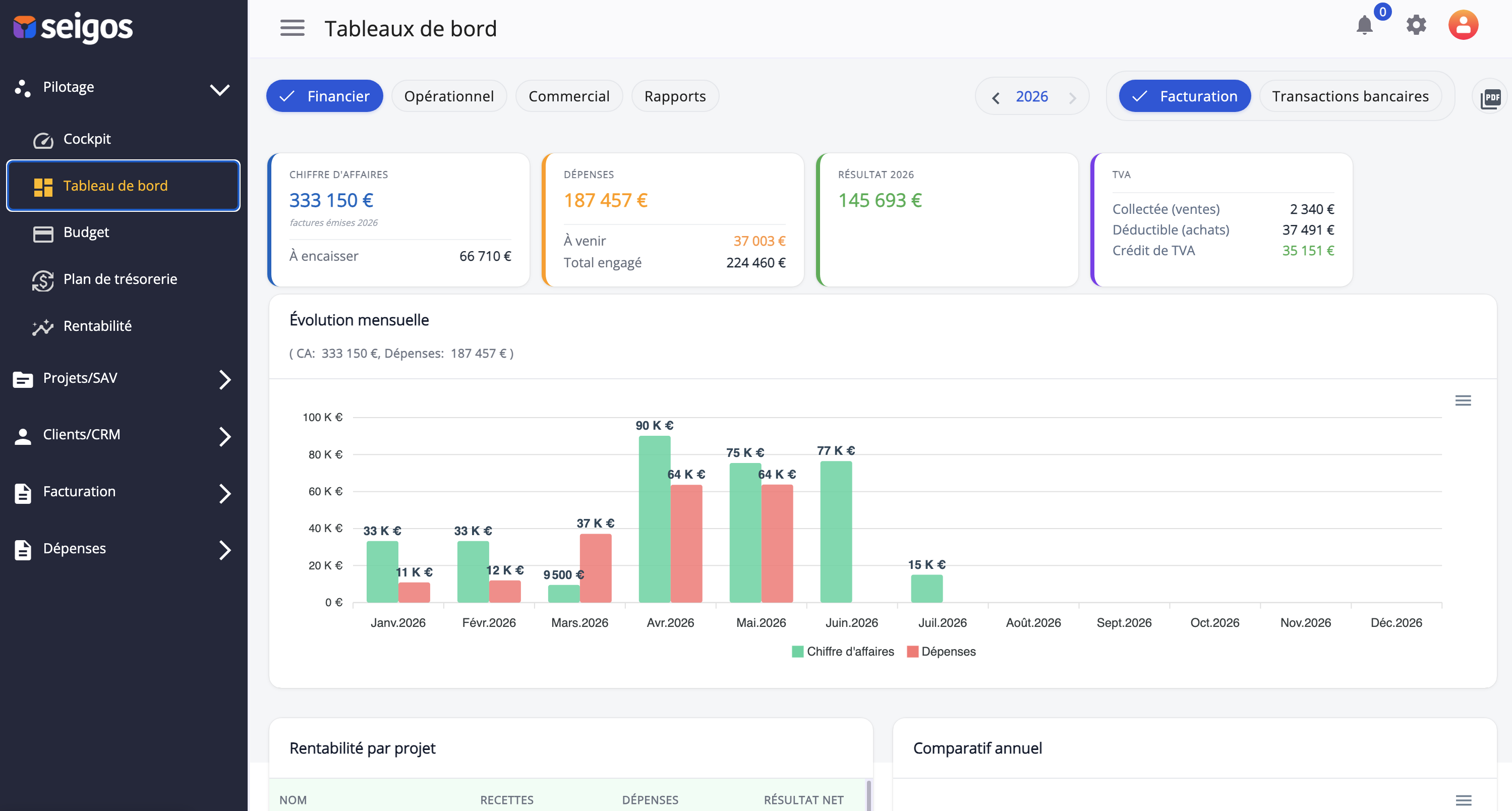Select the Facturation data source toggle
Viewport: 1512px width, 811px height.
click(1185, 96)
